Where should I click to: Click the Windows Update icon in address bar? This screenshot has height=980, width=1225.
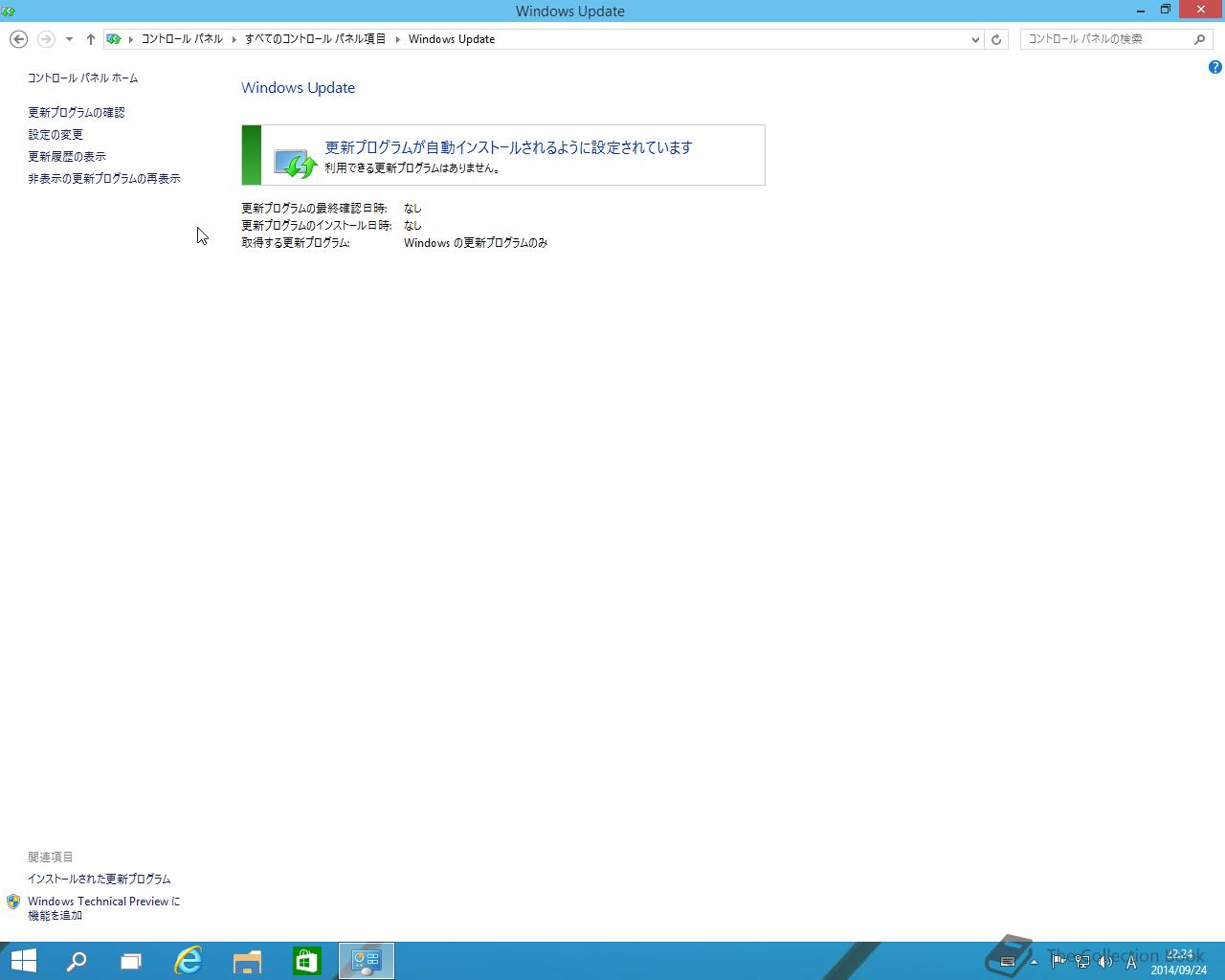point(114,39)
